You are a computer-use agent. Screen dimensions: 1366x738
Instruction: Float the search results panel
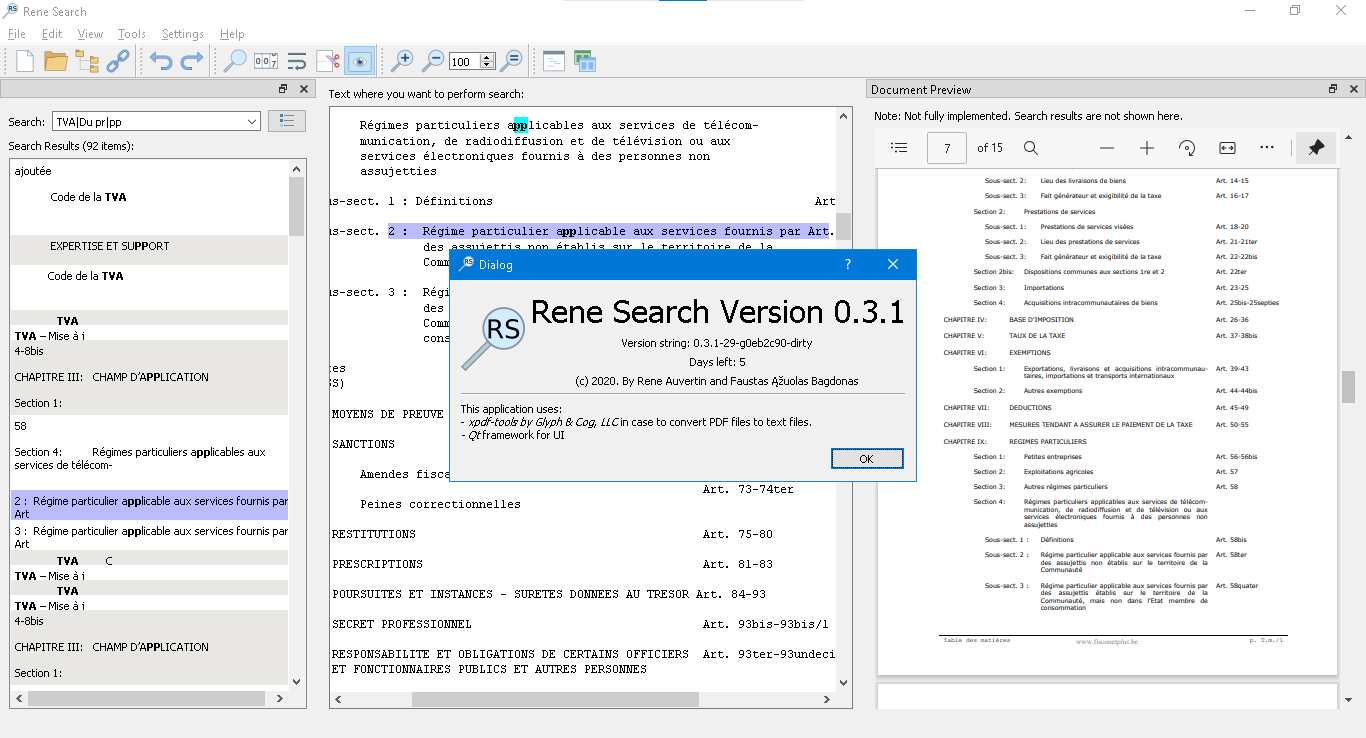(283, 89)
